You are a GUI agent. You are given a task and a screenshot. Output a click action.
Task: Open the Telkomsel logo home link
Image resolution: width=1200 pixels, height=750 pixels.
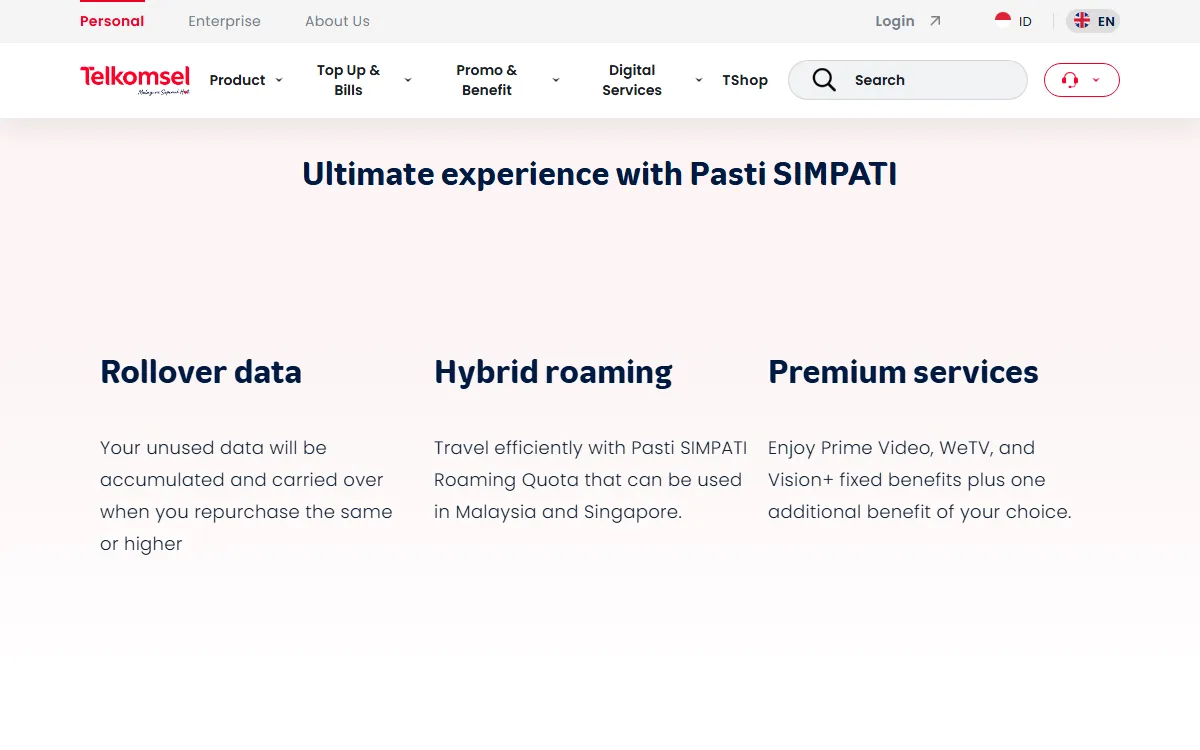coord(135,80)
